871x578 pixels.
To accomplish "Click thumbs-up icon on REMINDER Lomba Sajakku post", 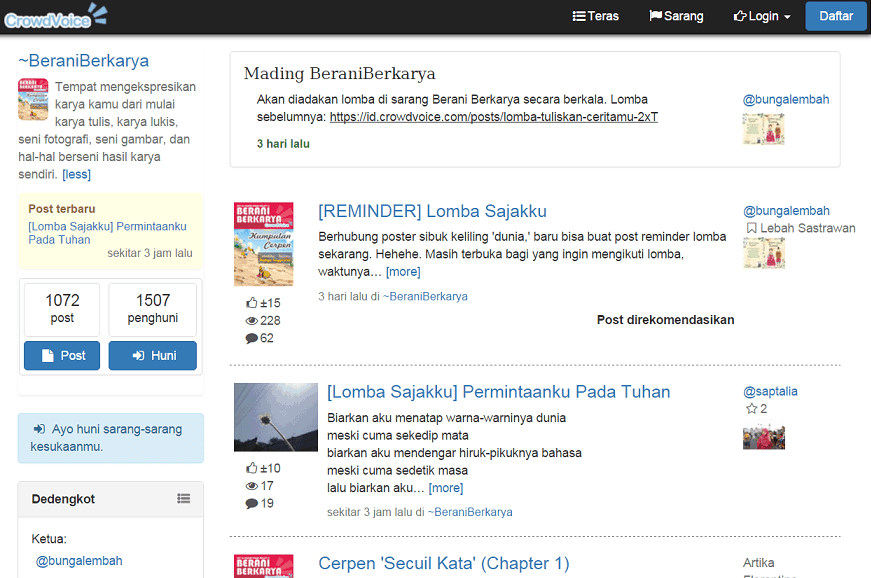I will (x=252, y=303).
